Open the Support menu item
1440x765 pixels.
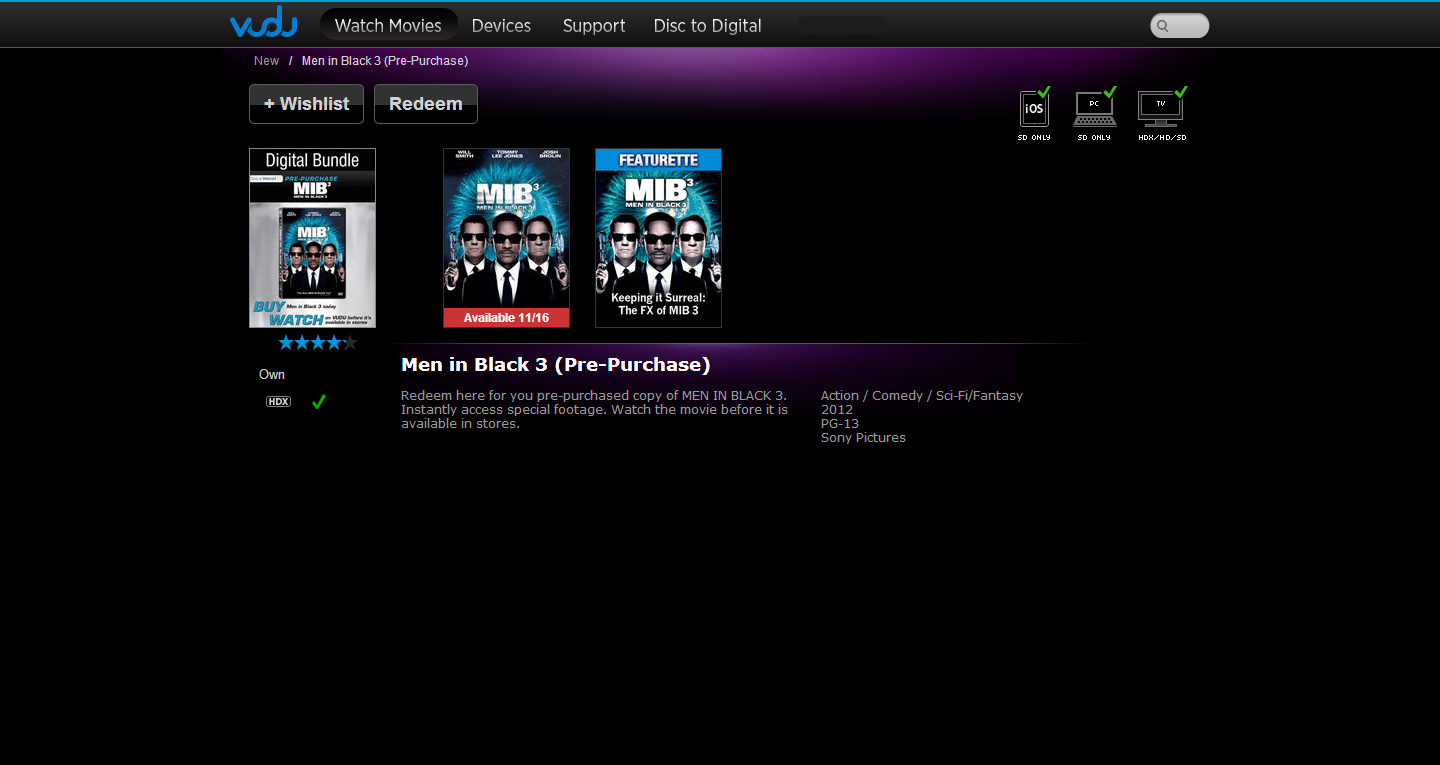(x=594, y=26)
